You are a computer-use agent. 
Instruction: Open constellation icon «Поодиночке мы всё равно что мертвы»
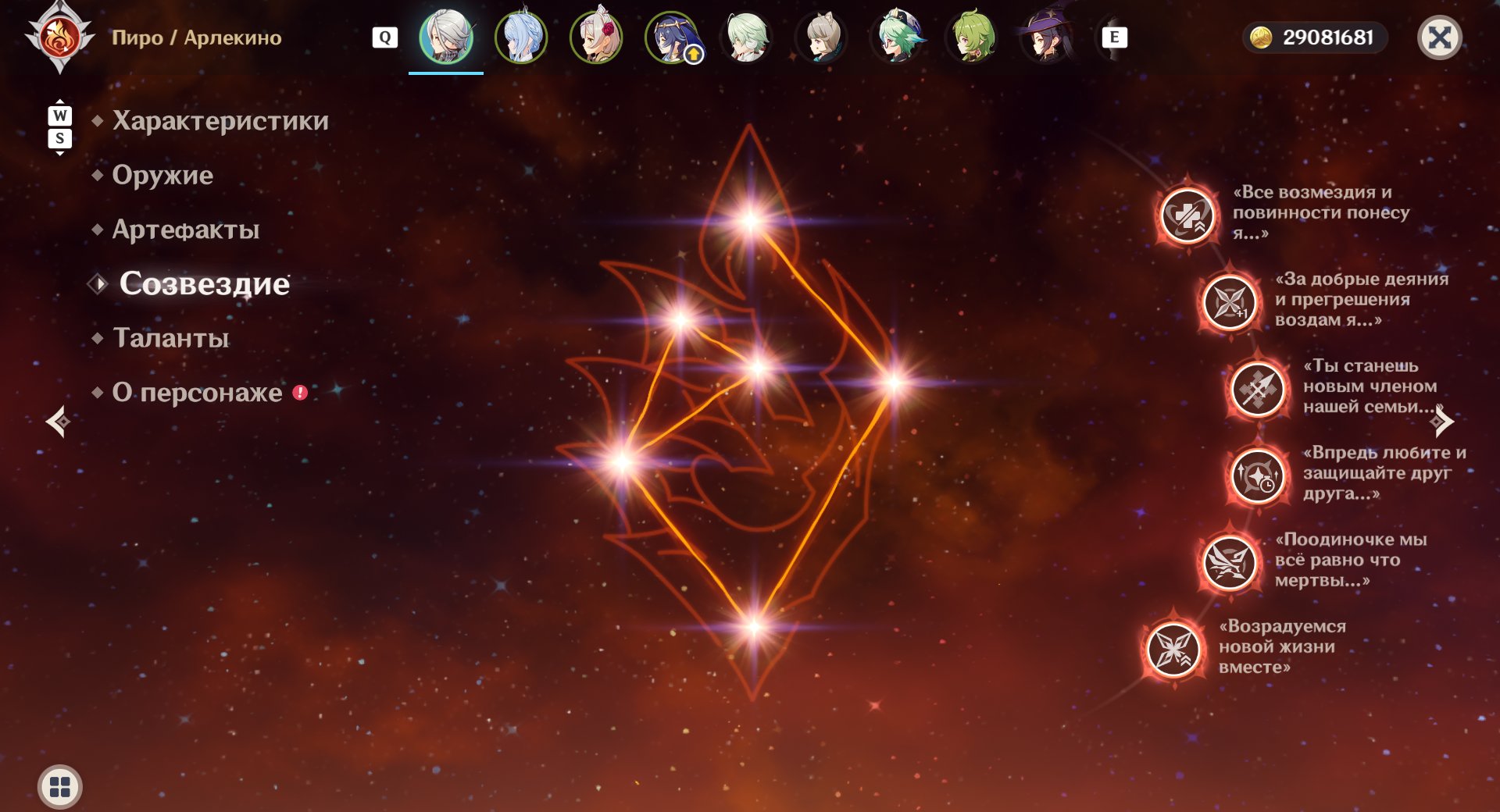click(x=1229, y=561)
